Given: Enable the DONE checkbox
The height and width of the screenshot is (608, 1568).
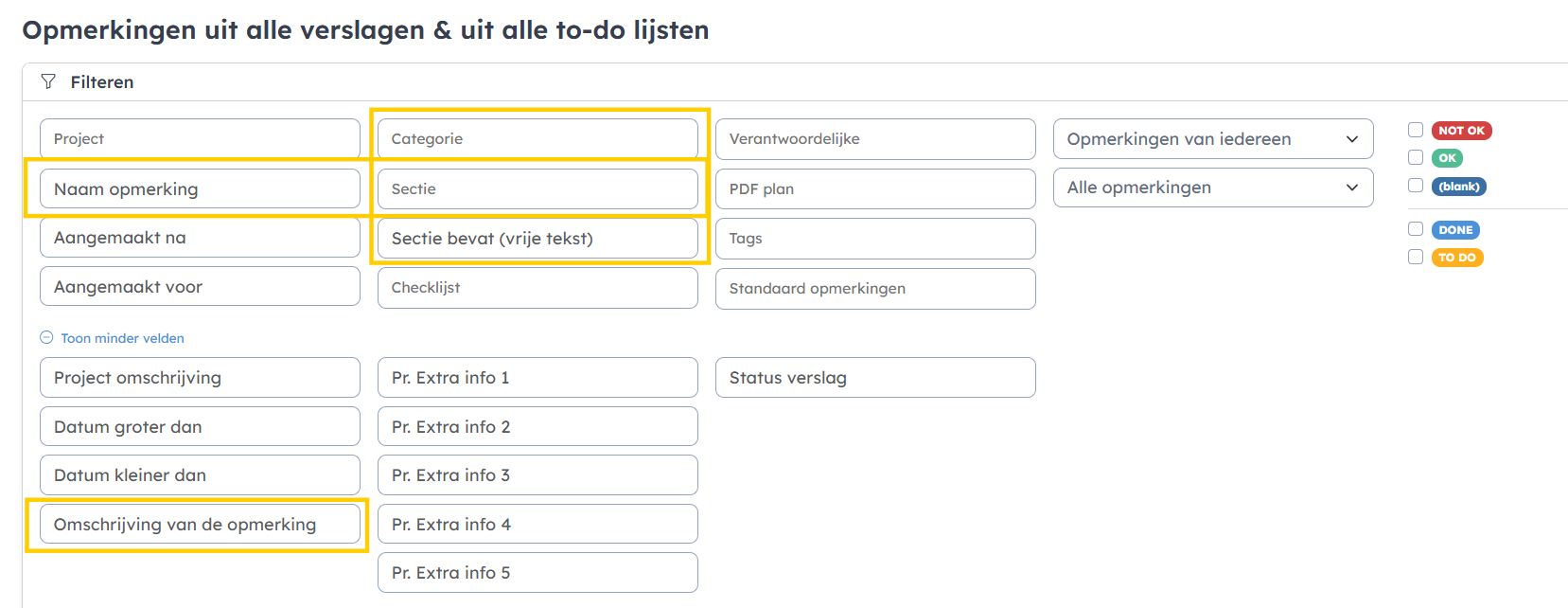Looking at the screenshot, I should (1416, 229).
